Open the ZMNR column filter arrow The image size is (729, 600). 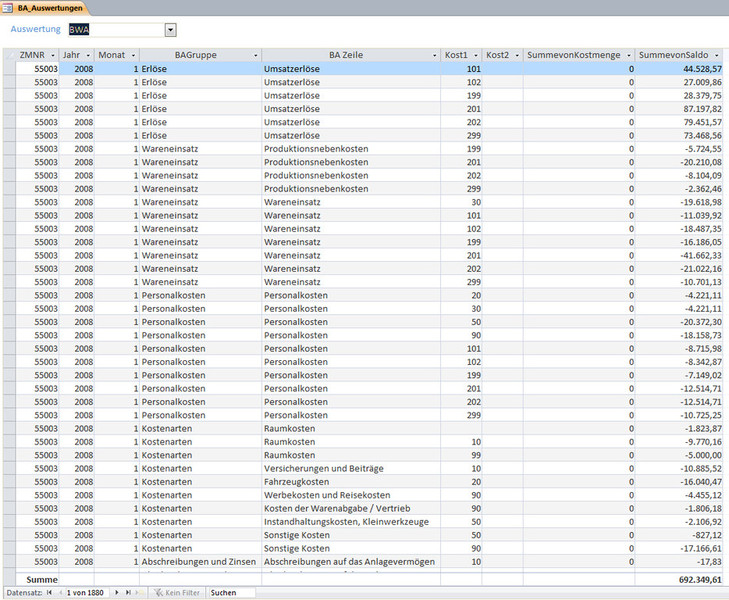tap(53, 55)
